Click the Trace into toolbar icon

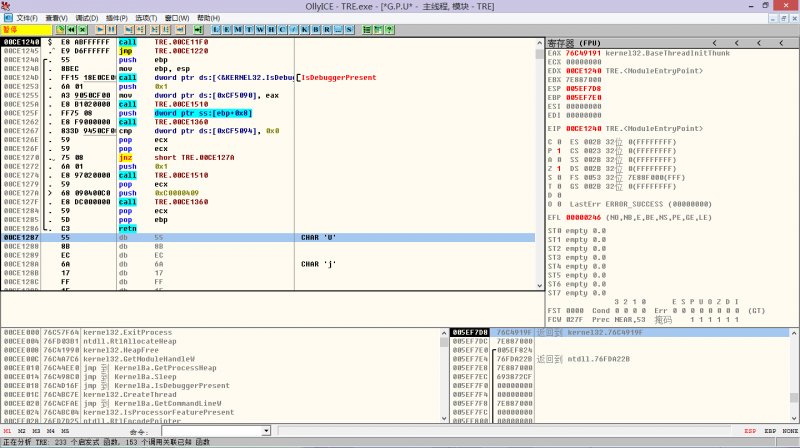154,30
